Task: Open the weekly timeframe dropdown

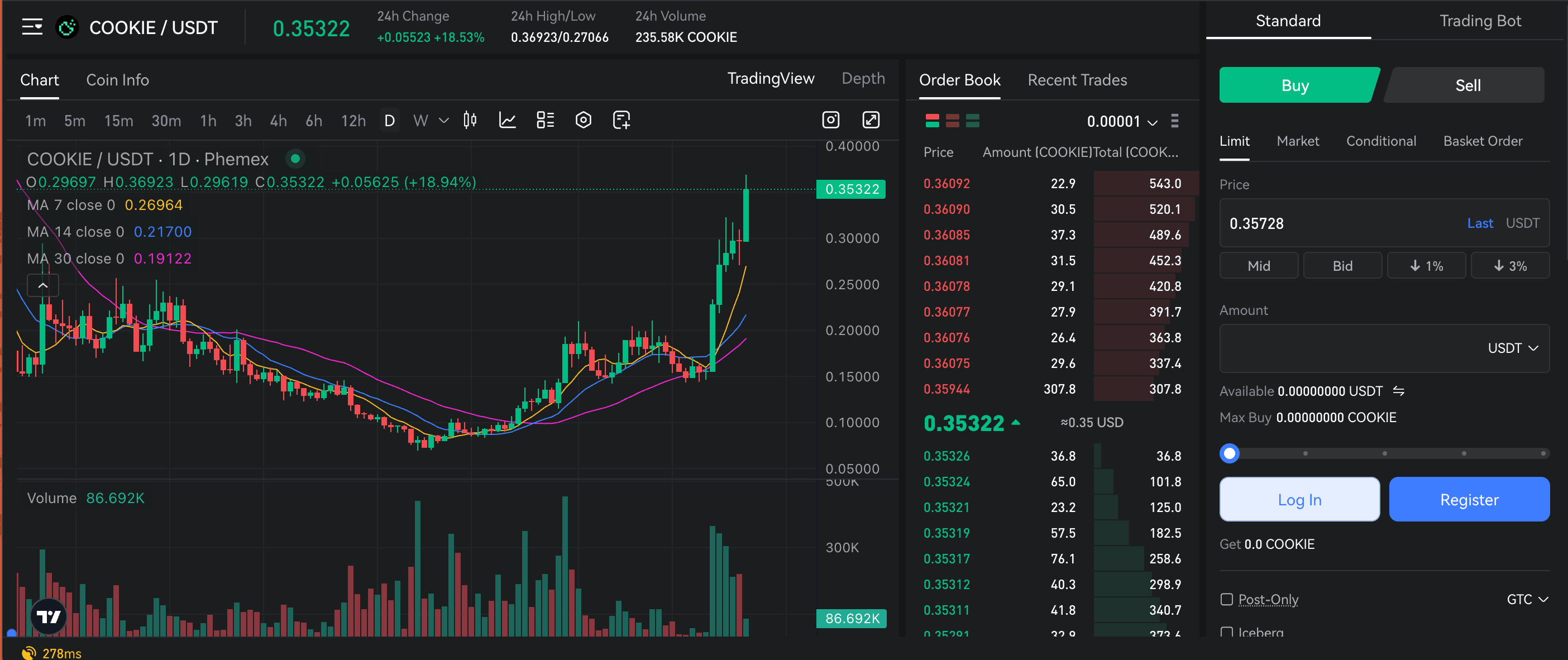Action: click(x=443, y=121)
